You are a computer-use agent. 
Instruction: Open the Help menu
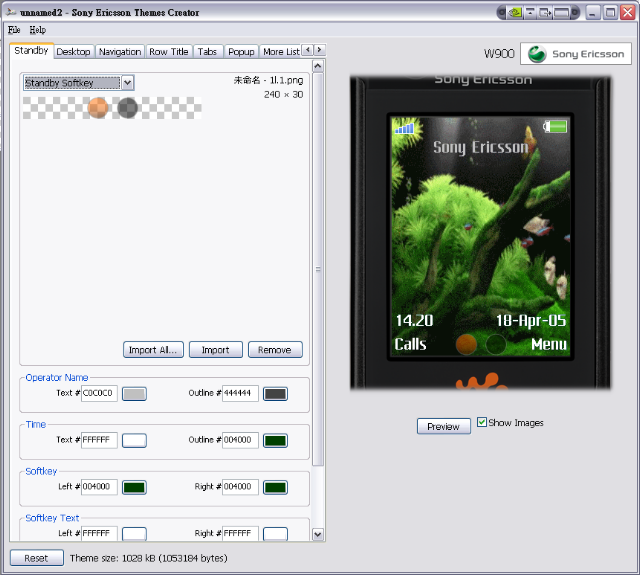38,30
